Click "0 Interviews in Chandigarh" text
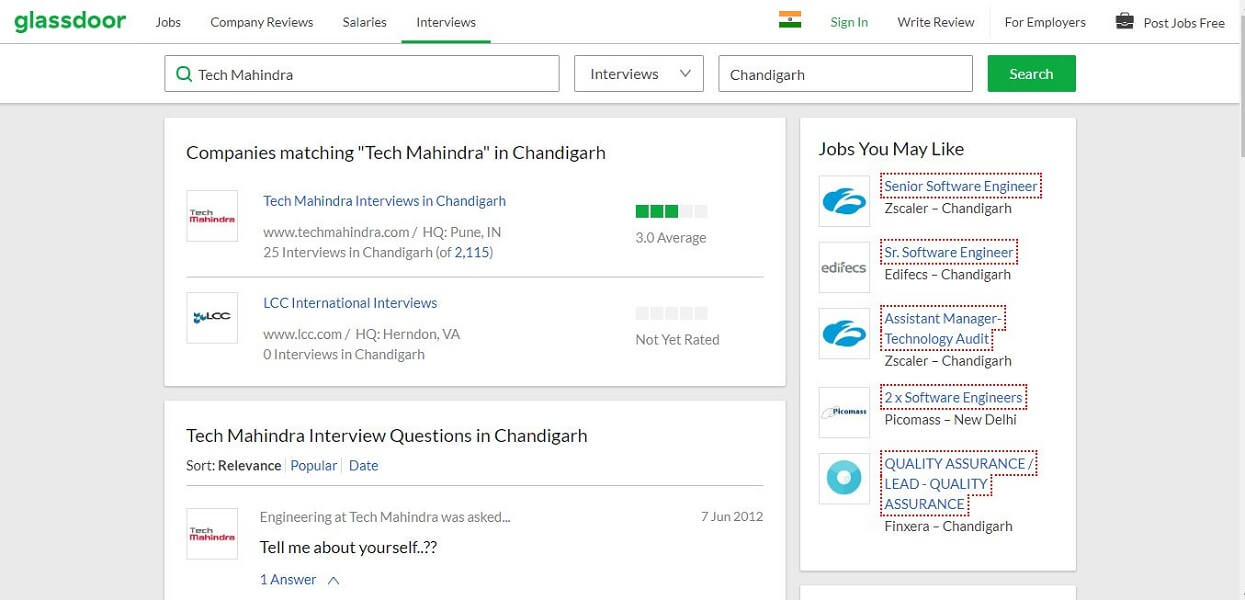This screenshot has height=600, width=1245. click(x=344, y=354)
